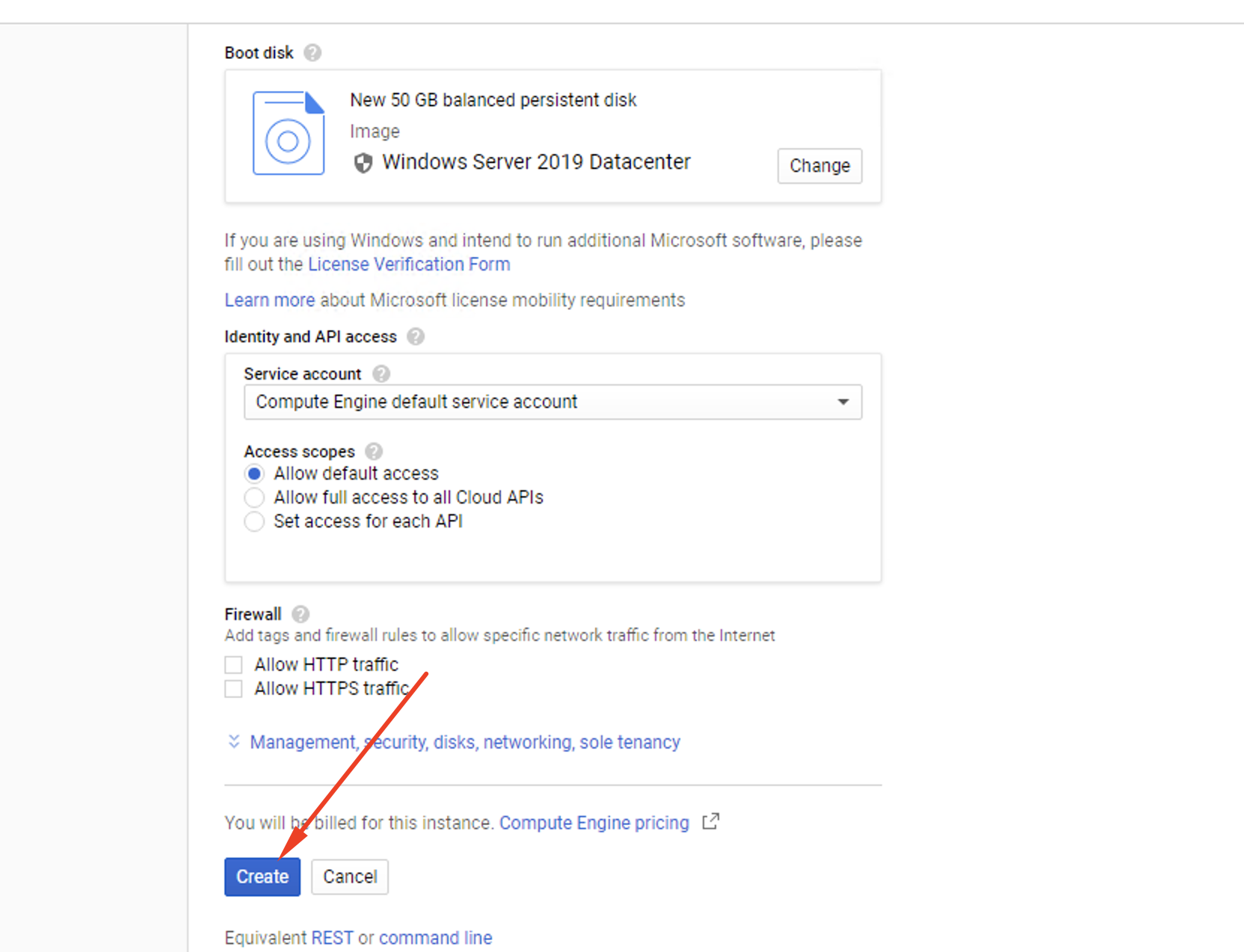This screenshot has height=952, width=1244.
Task: Open the Firewall help icon
Action: [x=301, y=614]
